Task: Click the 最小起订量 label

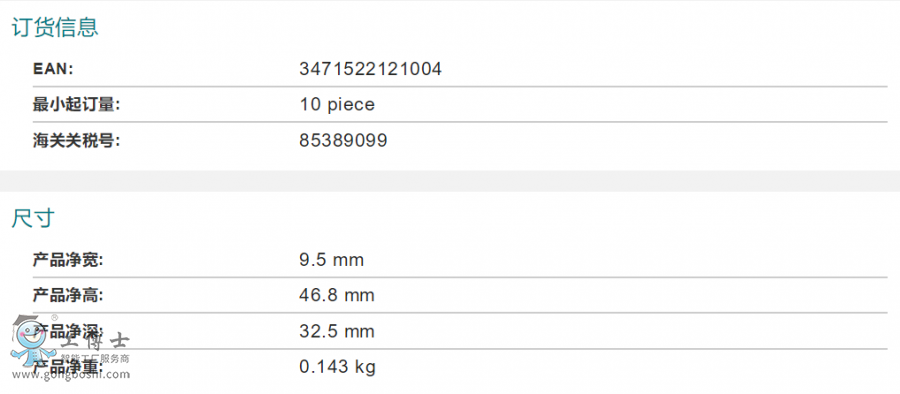Action: tap(77, 105)
